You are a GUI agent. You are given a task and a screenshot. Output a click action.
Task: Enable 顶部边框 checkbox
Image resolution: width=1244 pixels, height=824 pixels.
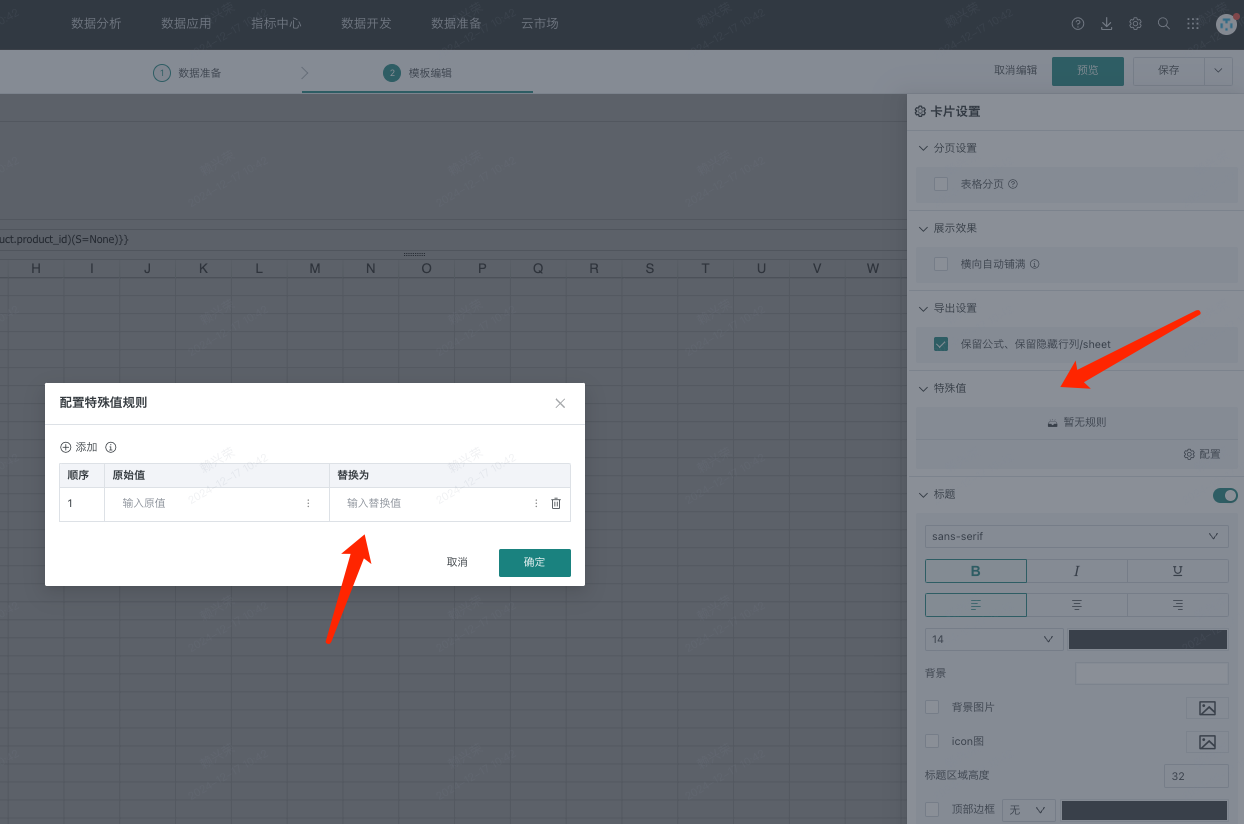(932, 809)
